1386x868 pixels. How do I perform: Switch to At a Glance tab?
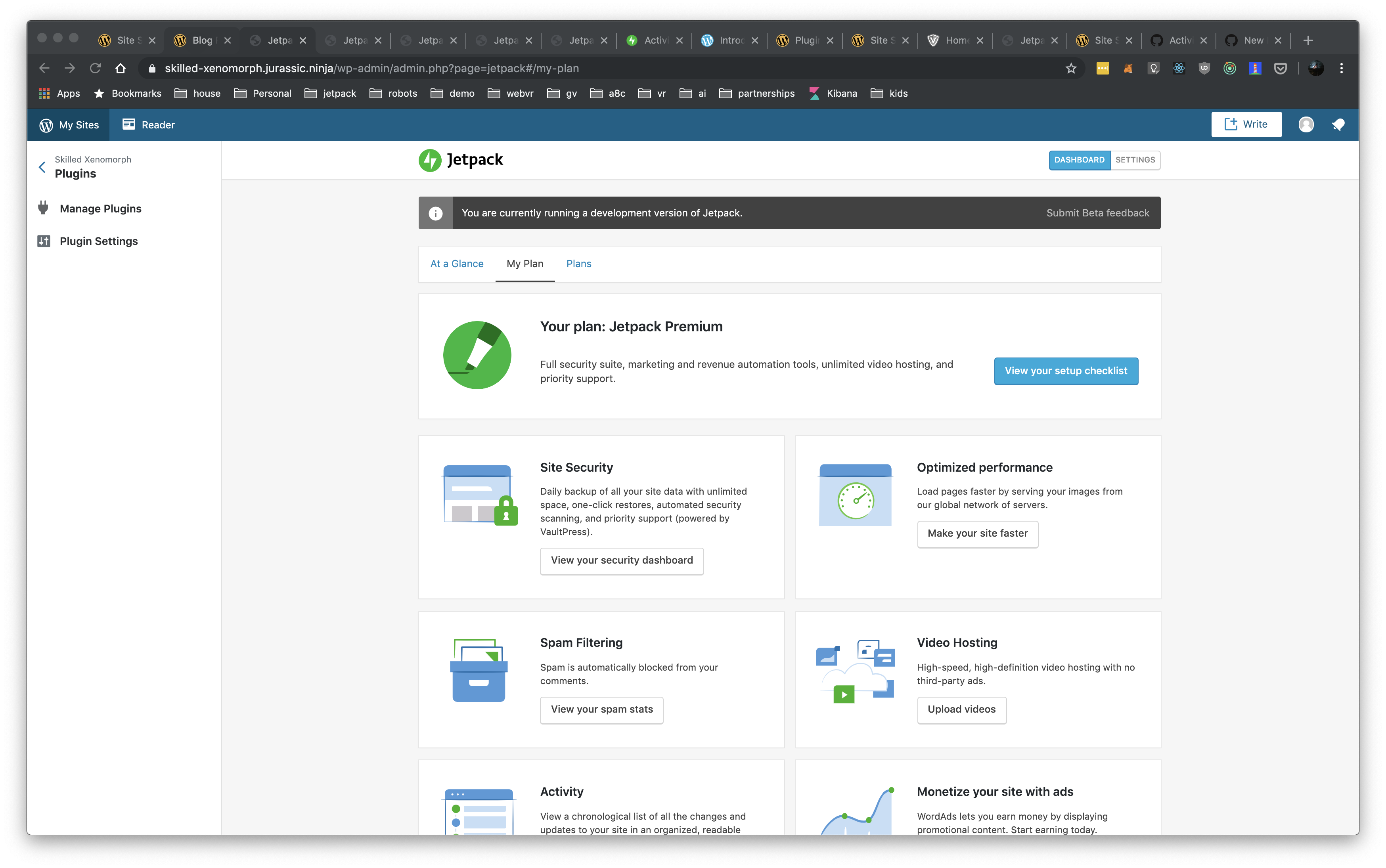coord(456,264)
